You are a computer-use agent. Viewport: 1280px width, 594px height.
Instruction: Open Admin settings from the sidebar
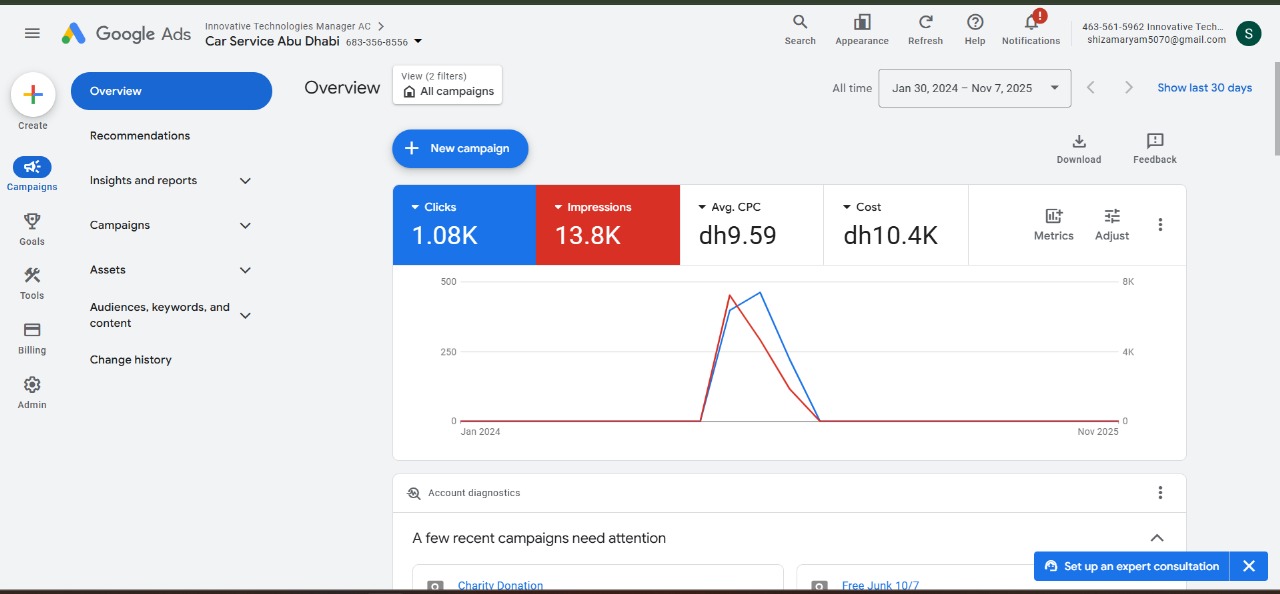coord(31,390)
